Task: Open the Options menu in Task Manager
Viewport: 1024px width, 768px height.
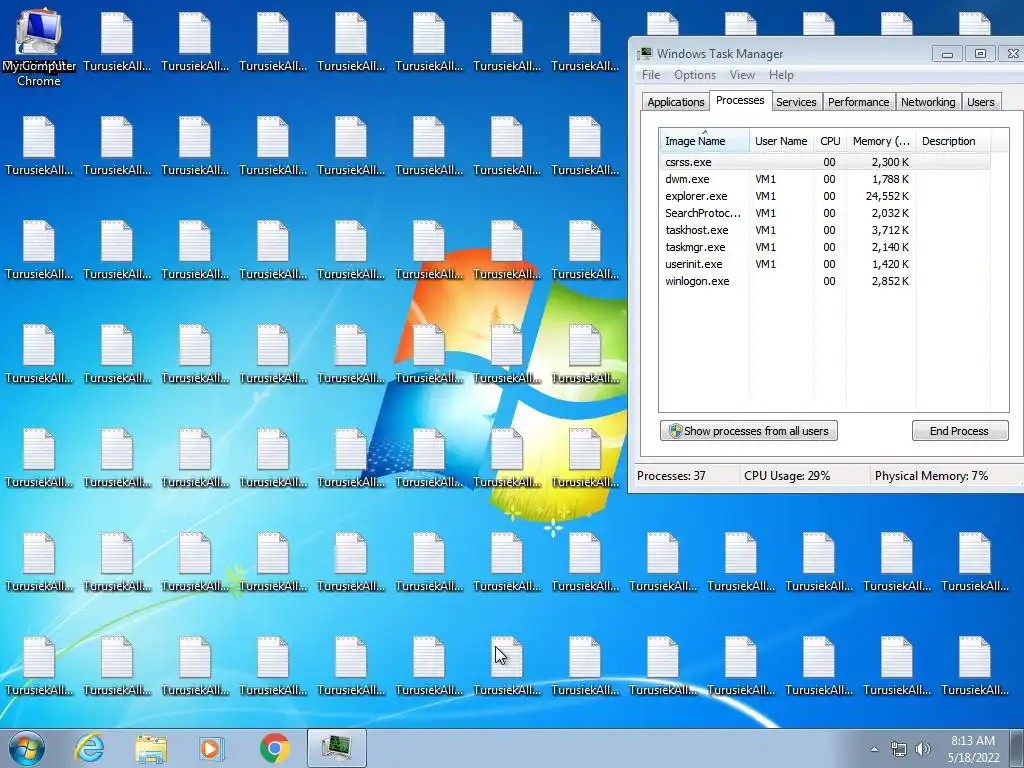Action: 695,75
